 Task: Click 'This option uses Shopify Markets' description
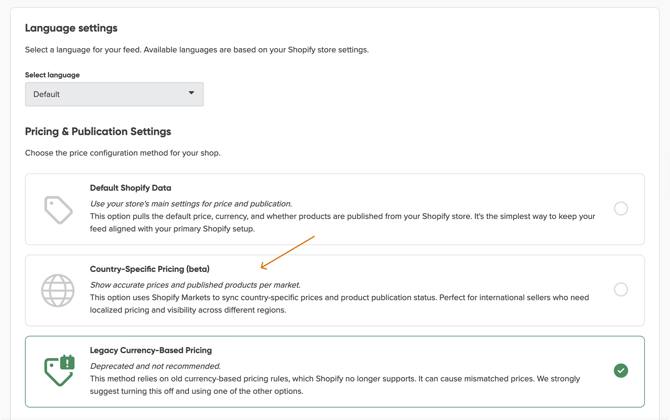tap(339, 304)
